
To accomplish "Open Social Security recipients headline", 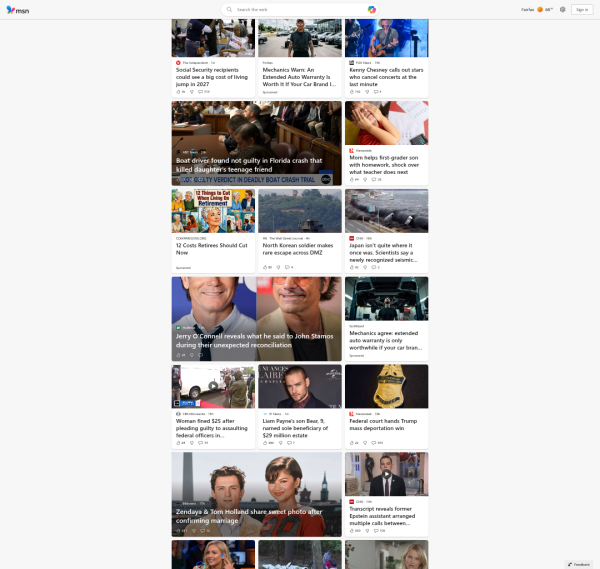I will tap(212, 77).
